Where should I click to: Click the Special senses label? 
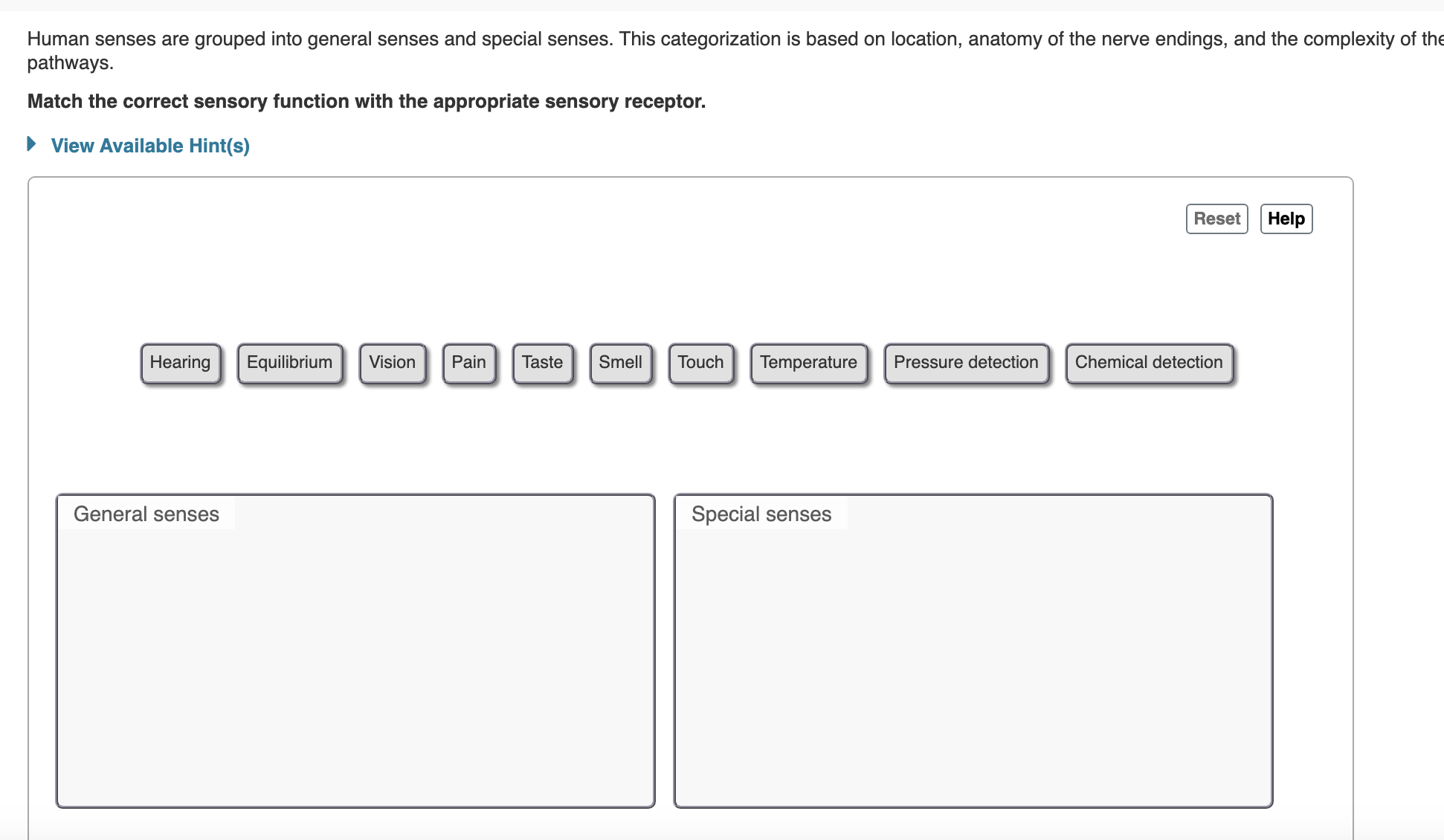click(x=761, y=514)
